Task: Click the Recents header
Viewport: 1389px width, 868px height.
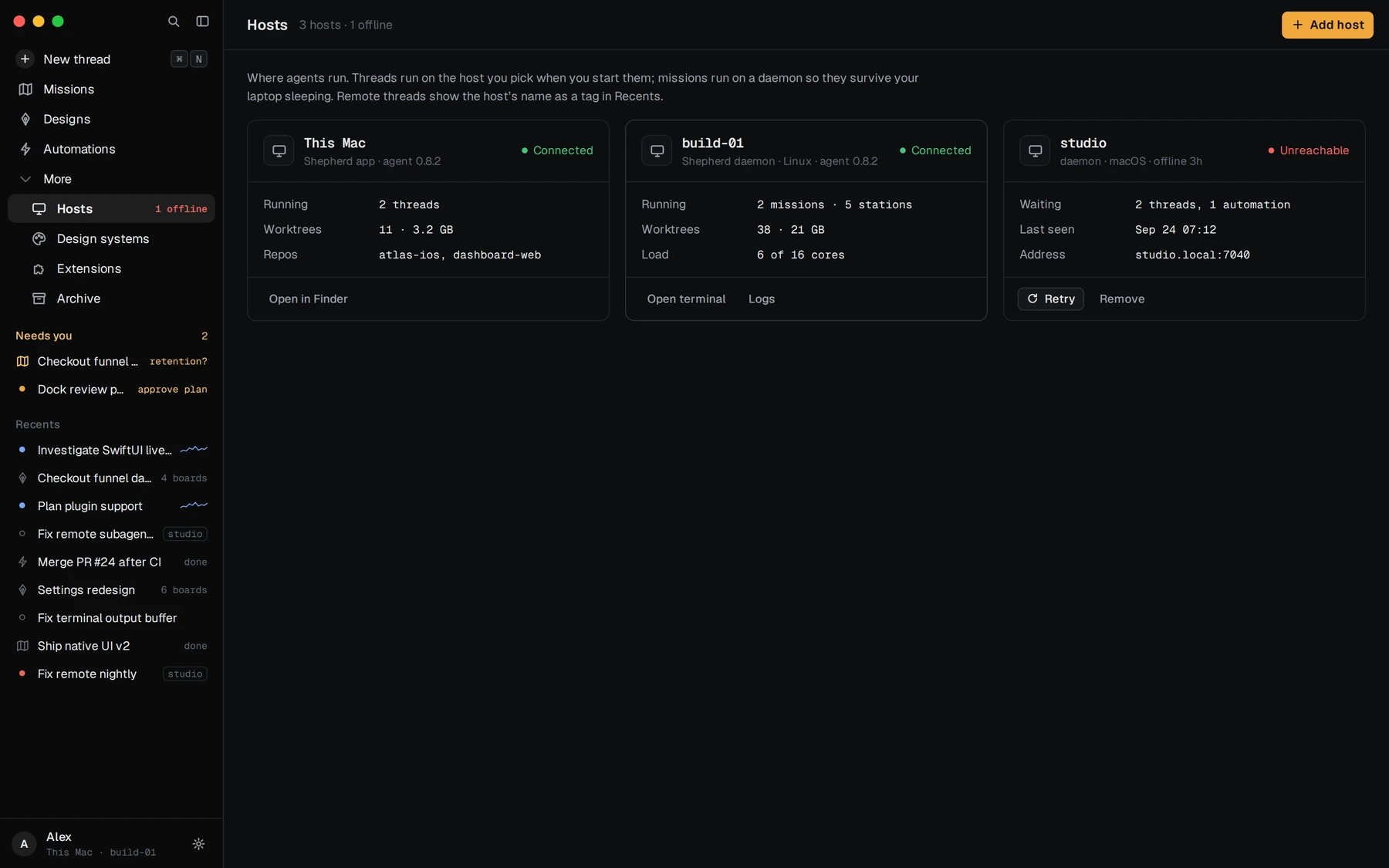Action: pos(38,424)
